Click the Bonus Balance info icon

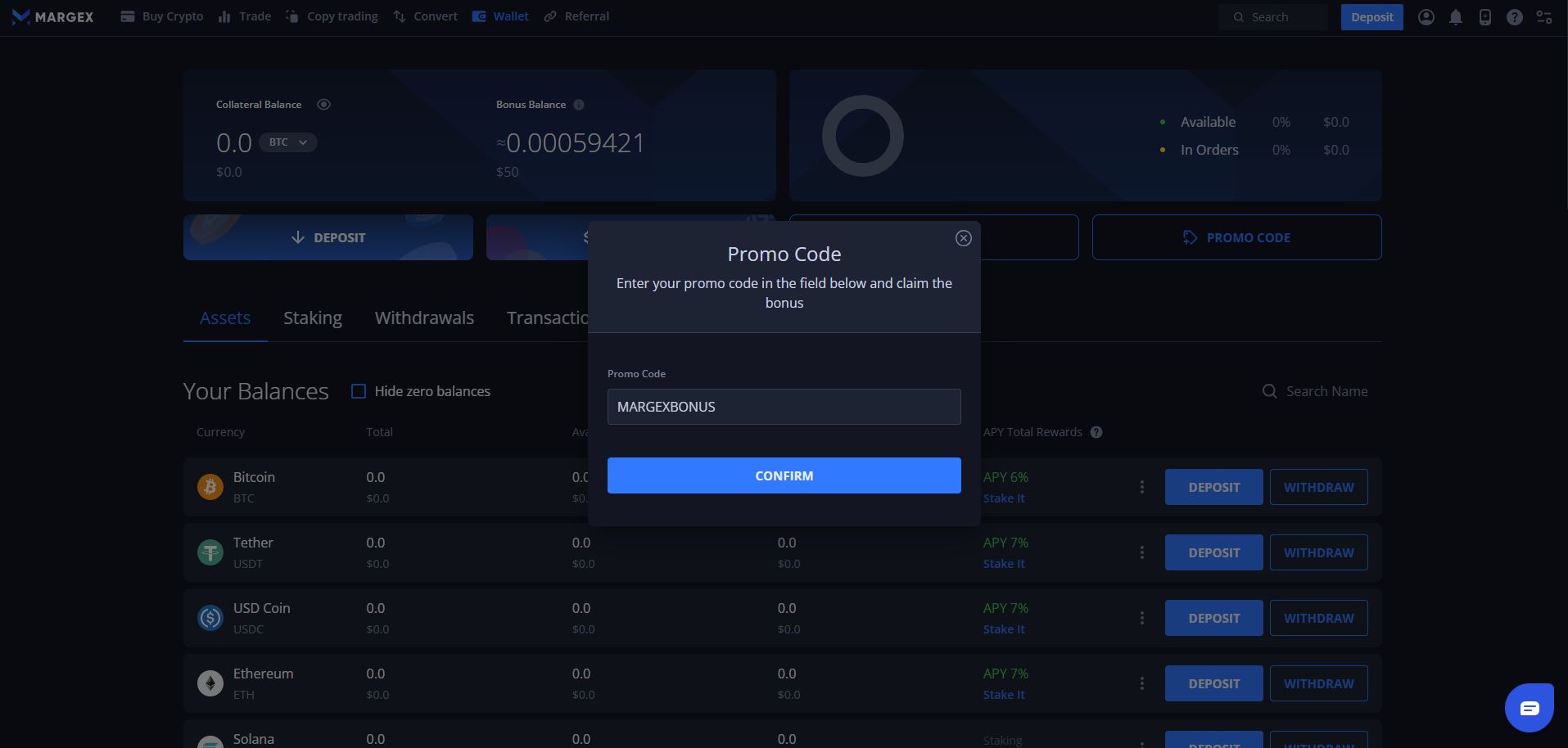click(579, 105)
